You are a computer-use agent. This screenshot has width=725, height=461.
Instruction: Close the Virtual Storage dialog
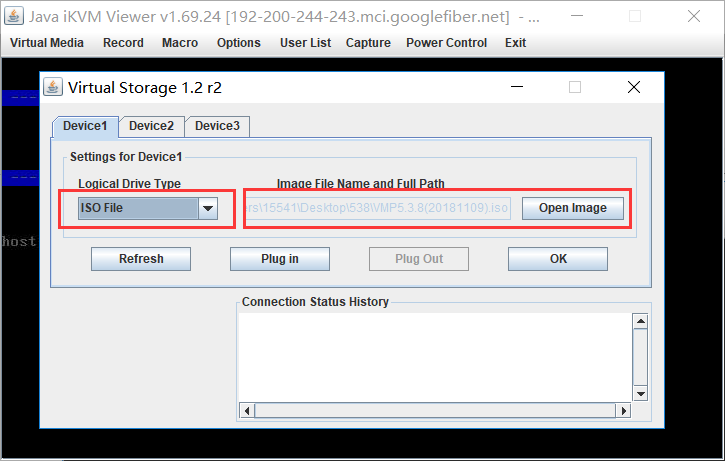(x=634, y=87)
